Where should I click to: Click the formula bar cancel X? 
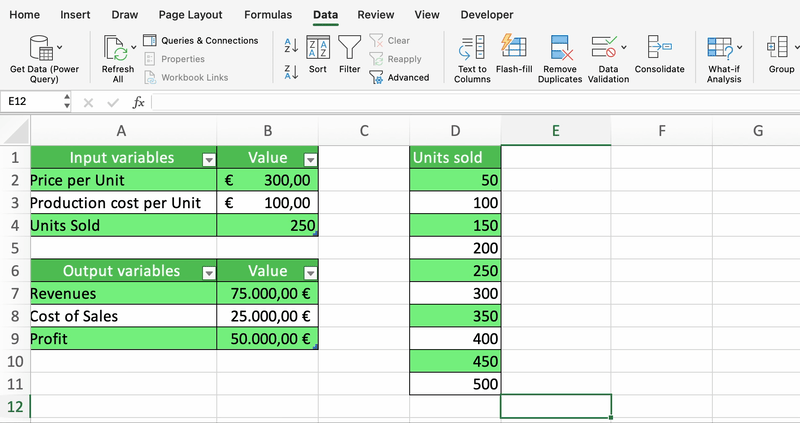click(x=88, y=103)
